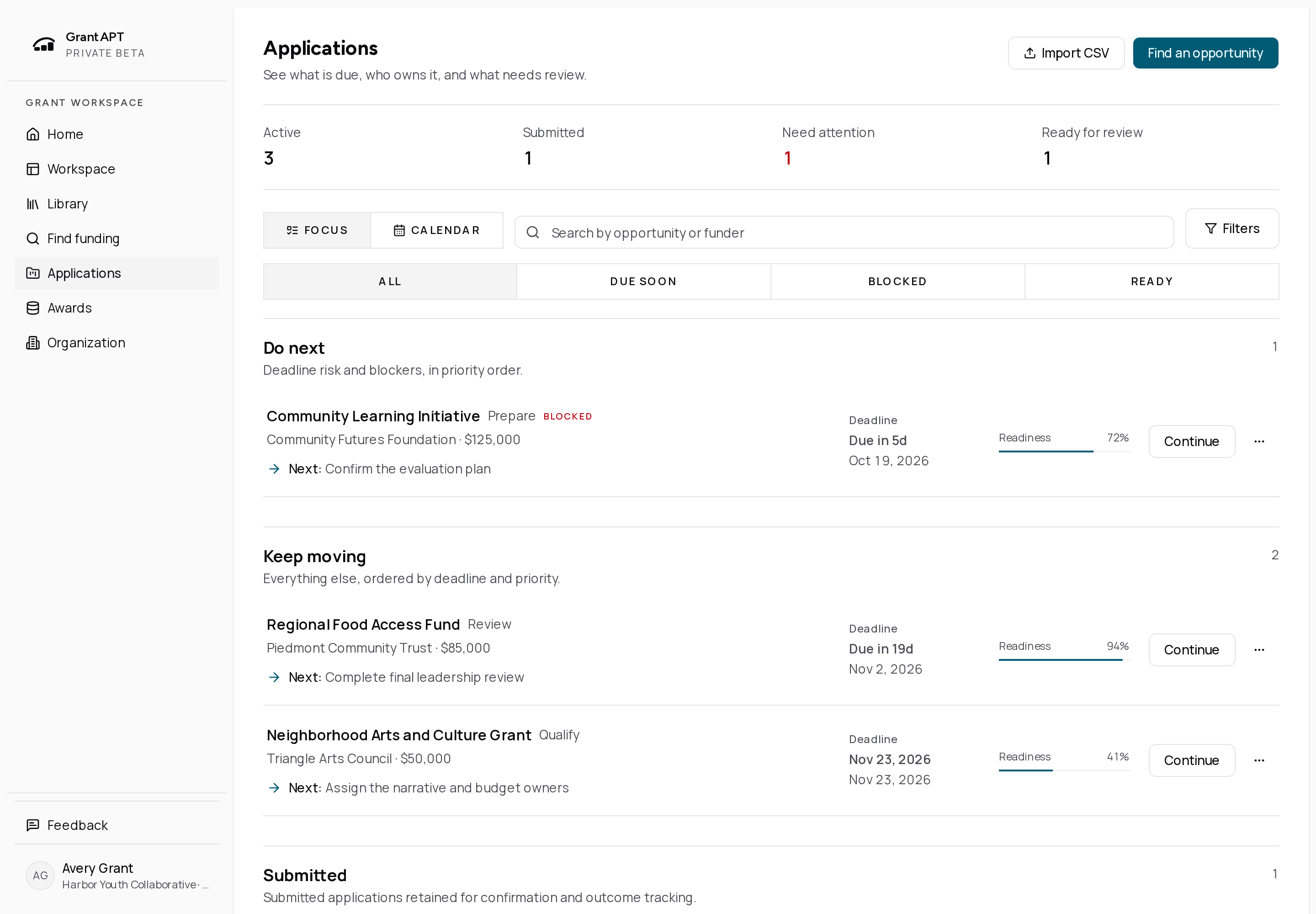Select the All tab
Image resolution: width=1316 pixels, height=914 pixels.
click(x=390, y=282)
